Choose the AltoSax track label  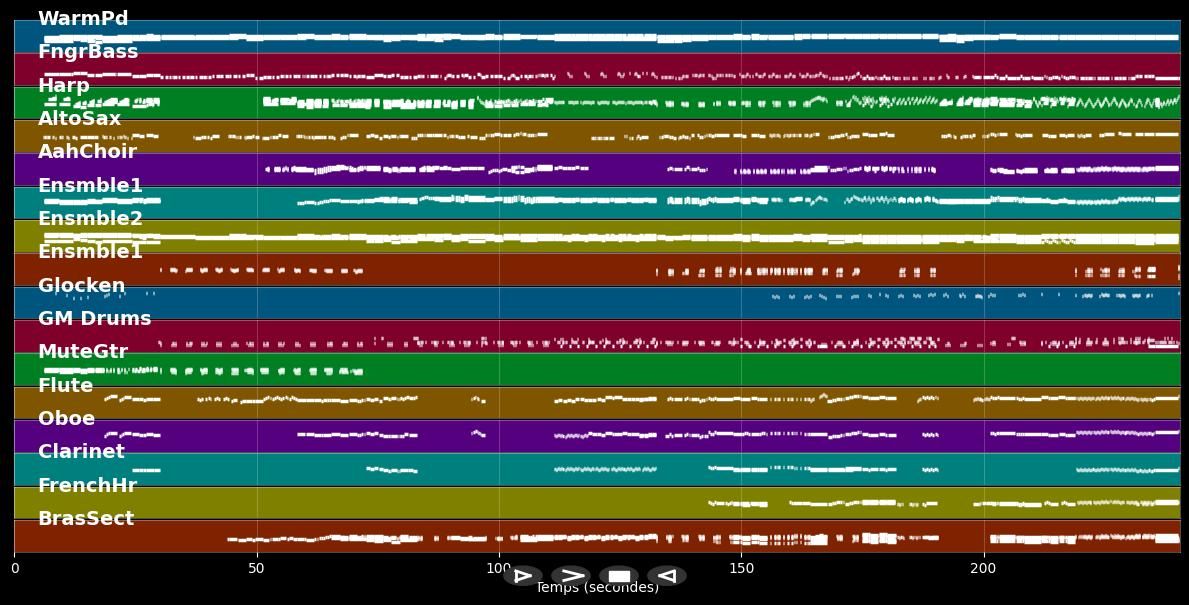tap(79, 119)
